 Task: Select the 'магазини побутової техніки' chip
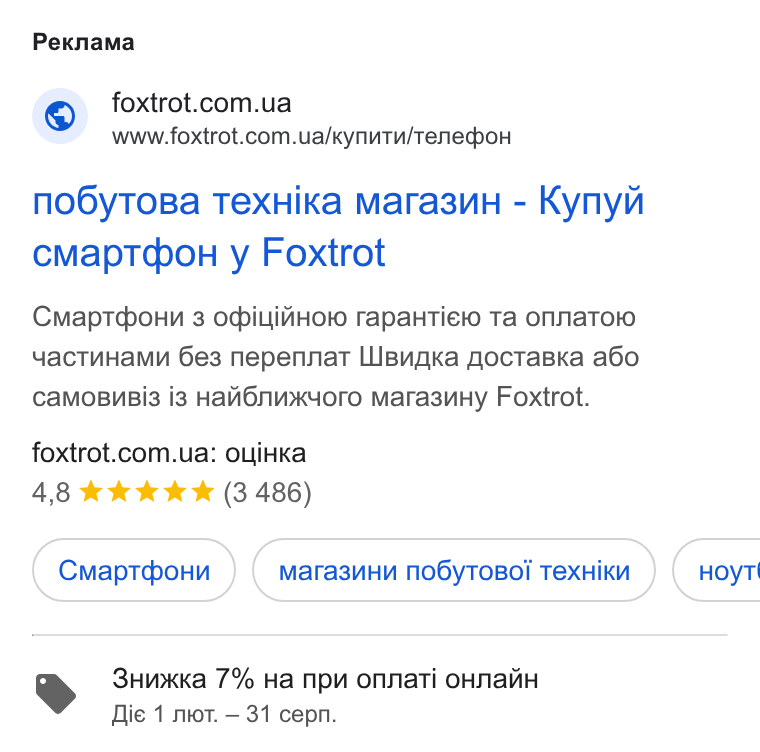[x=454, y=570]
